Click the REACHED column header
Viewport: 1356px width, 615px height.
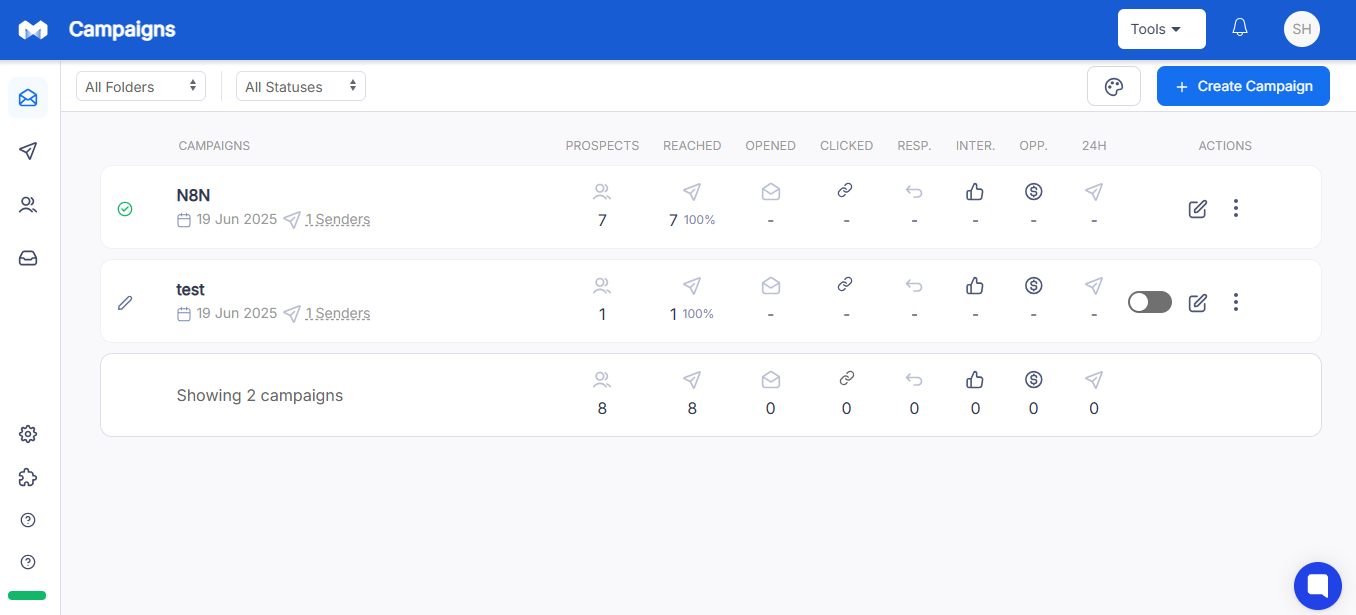pos(692,146)
